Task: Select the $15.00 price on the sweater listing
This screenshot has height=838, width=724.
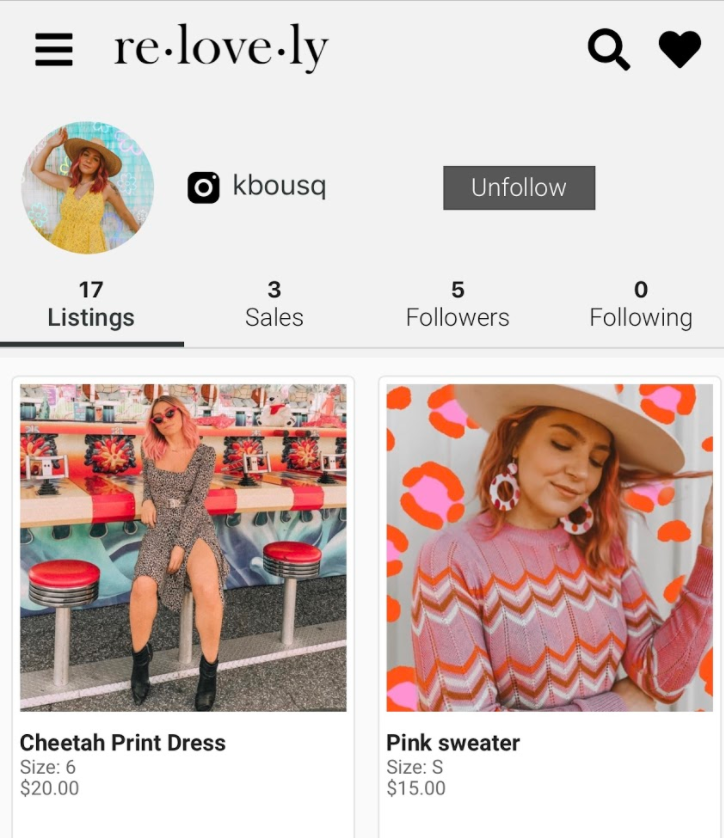Action: pos(416,788)
